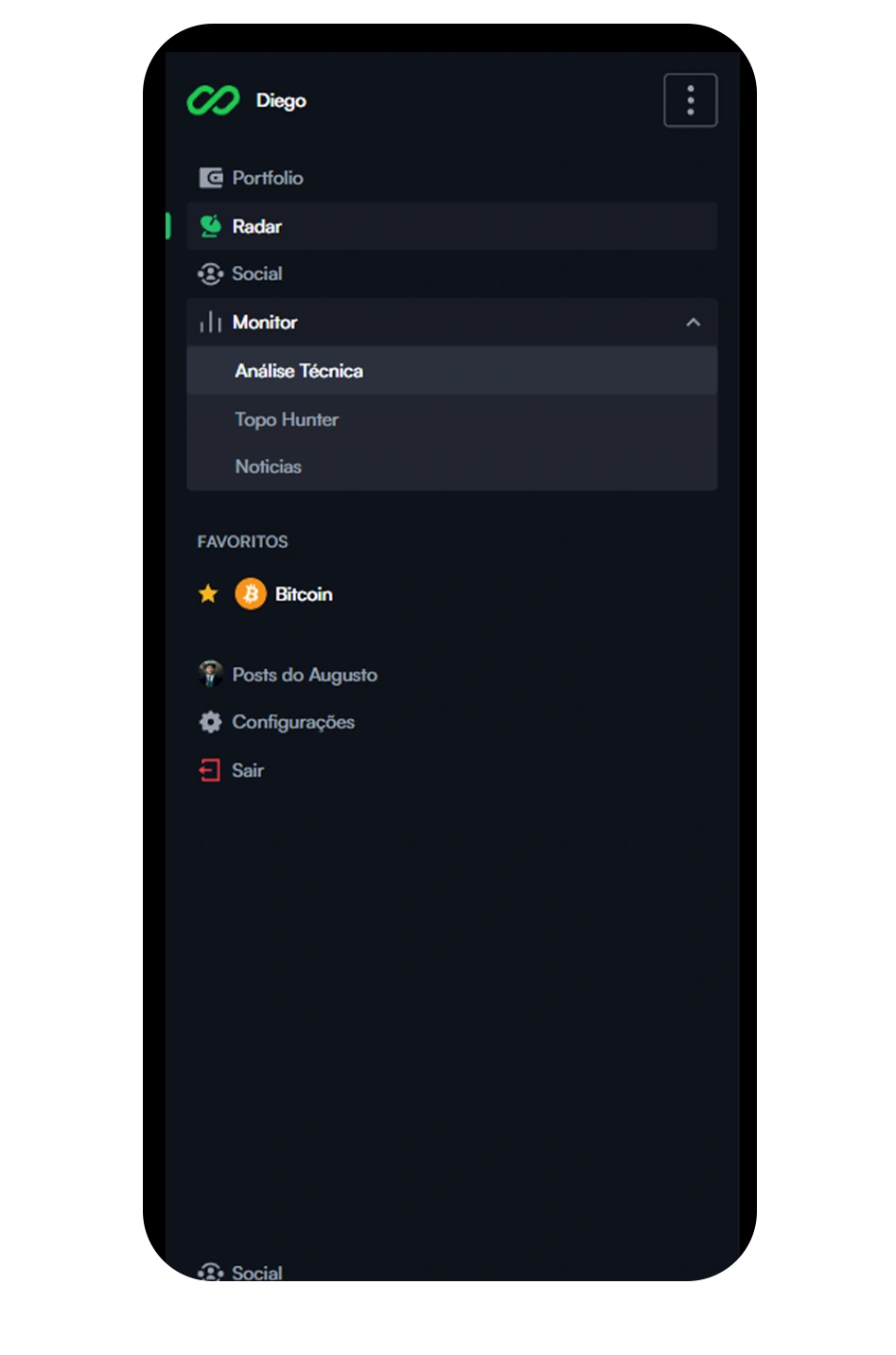896x1355 pixels.
Task: Click Augusto's avatar thumbnail
Action: [x=210, y=674]
